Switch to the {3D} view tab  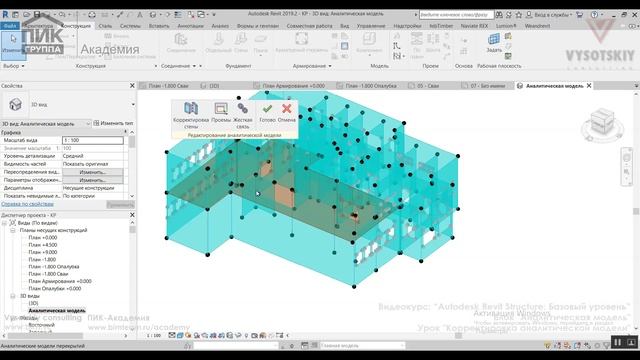214,86
